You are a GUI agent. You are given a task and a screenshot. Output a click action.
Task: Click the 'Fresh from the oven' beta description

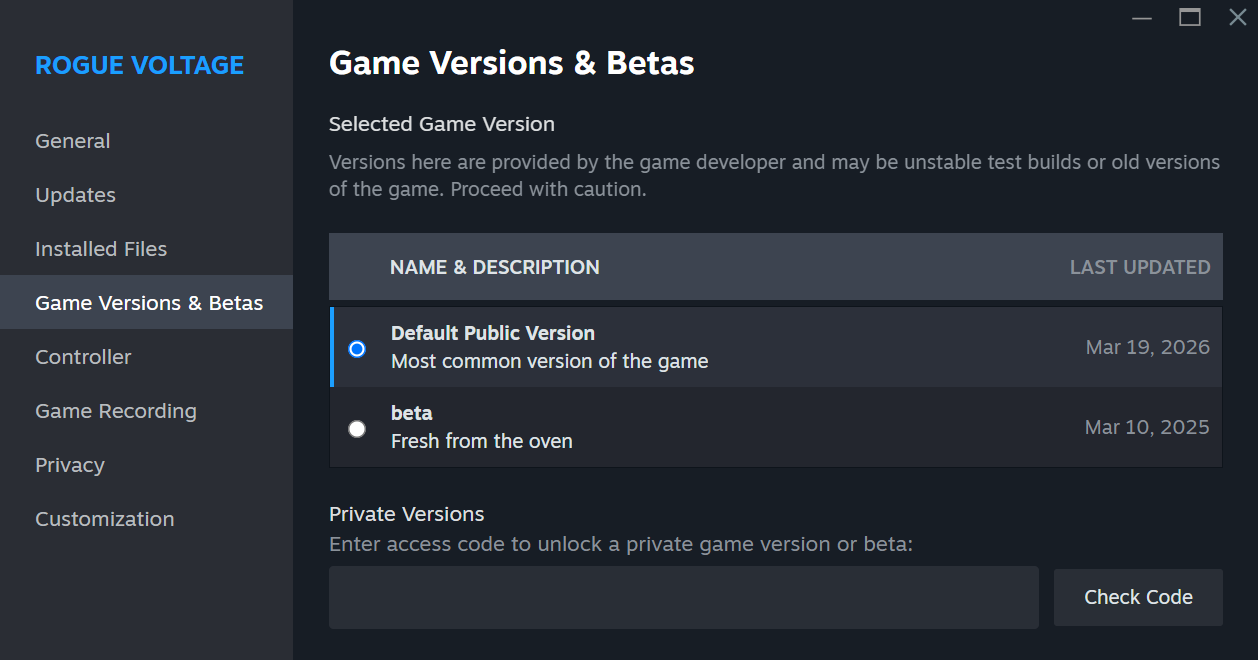pos(482,441)
